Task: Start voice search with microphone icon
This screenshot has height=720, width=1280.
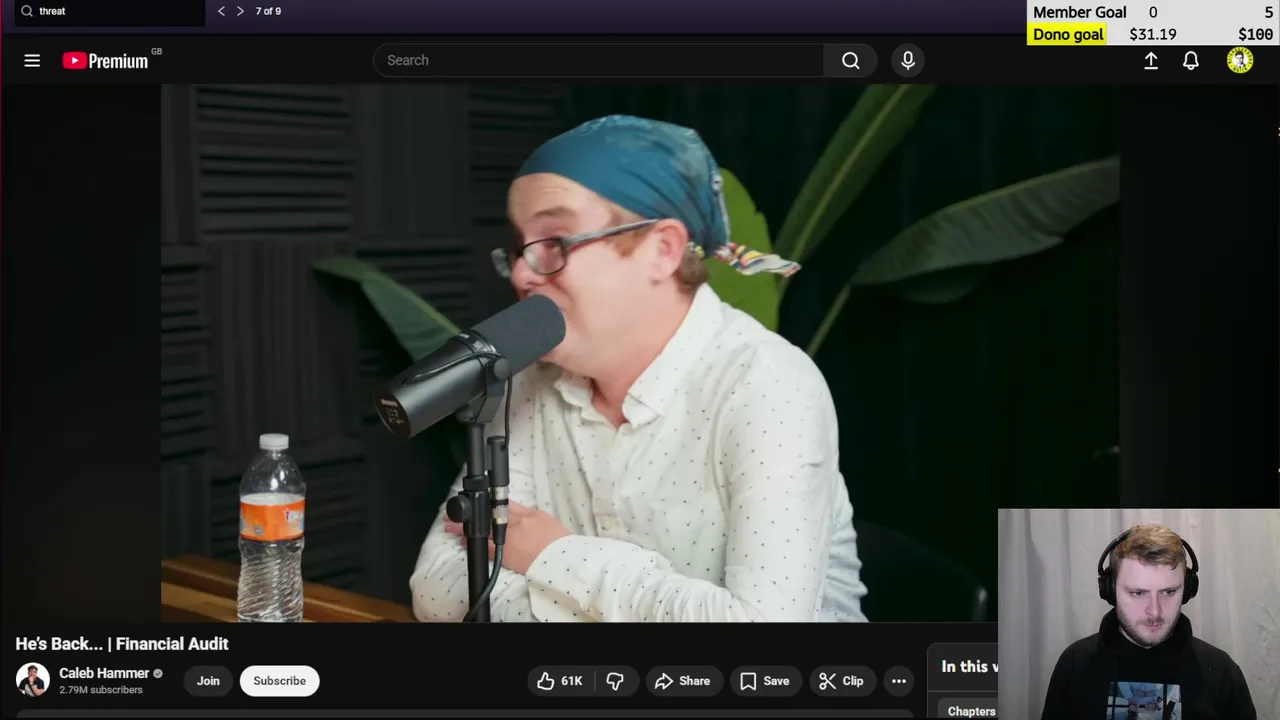Action: coord(908,60)
